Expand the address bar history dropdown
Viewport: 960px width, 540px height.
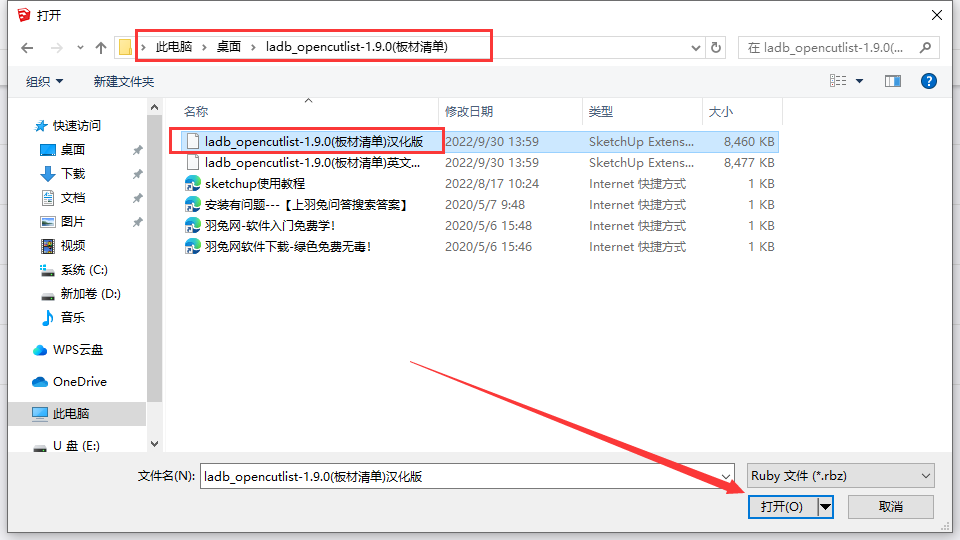(696, 48)
